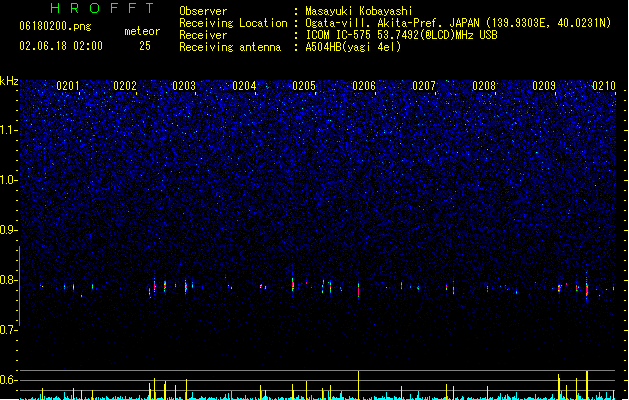Click the 0207 time marker
629x400 pixels.
pyautogui.click(x=424, y=86)
